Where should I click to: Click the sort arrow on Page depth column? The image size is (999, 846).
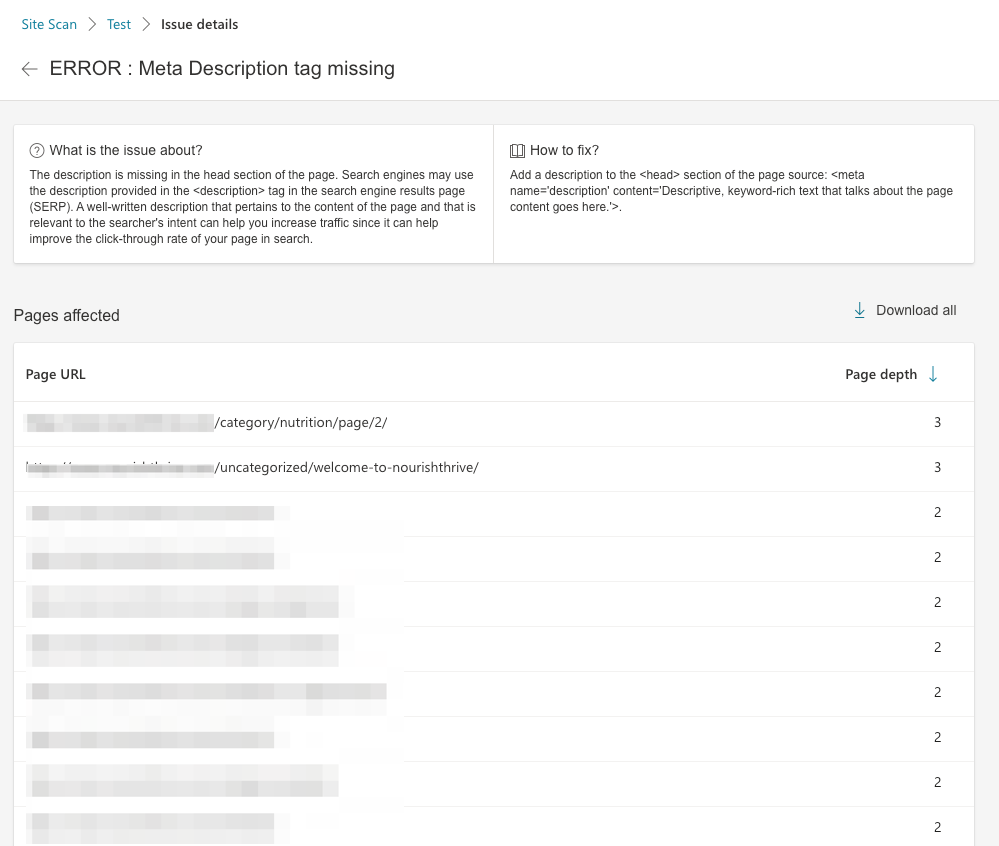(x=933, y=374)
